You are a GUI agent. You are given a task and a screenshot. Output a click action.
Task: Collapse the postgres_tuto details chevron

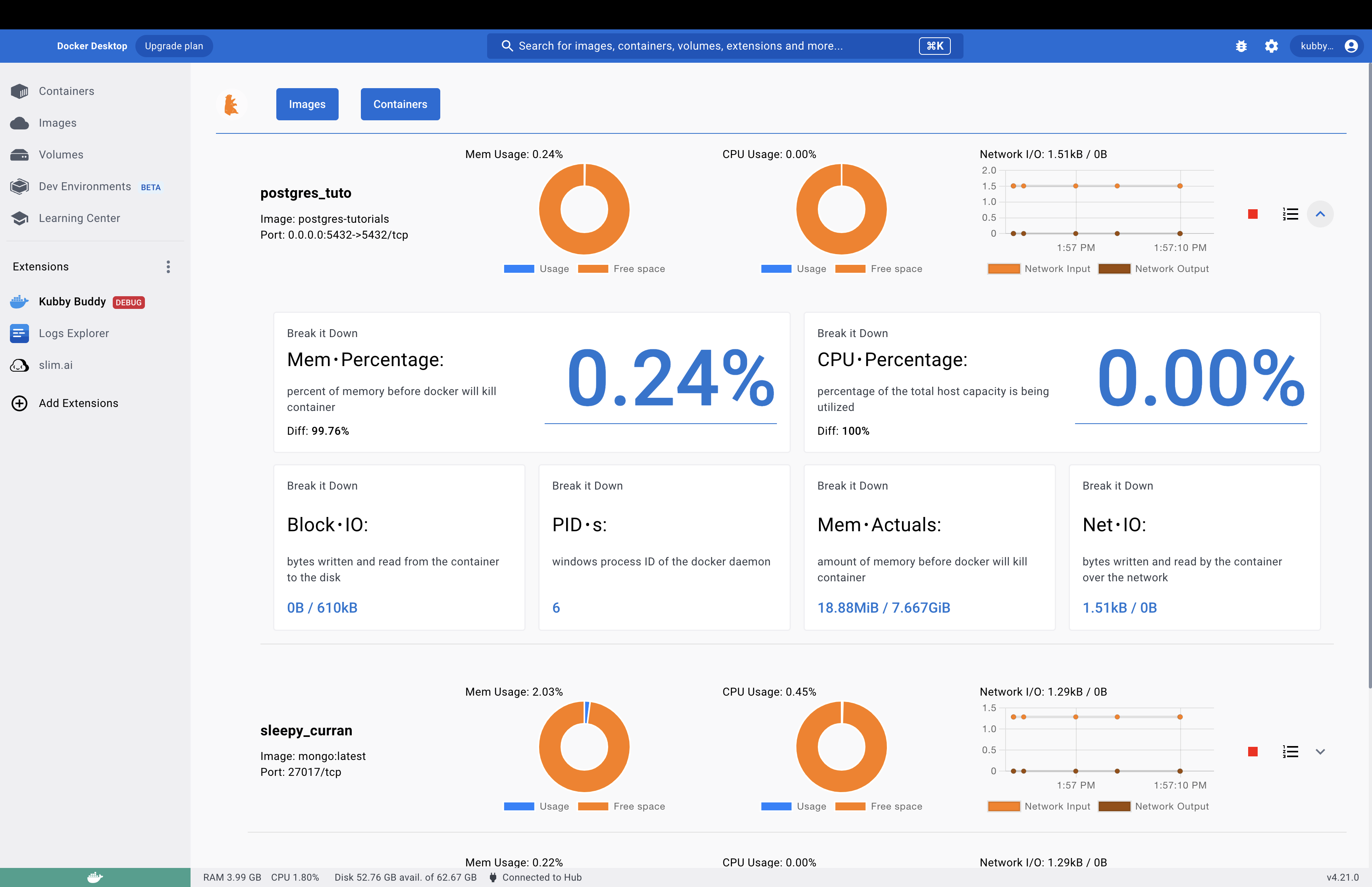click(1320, 214)
